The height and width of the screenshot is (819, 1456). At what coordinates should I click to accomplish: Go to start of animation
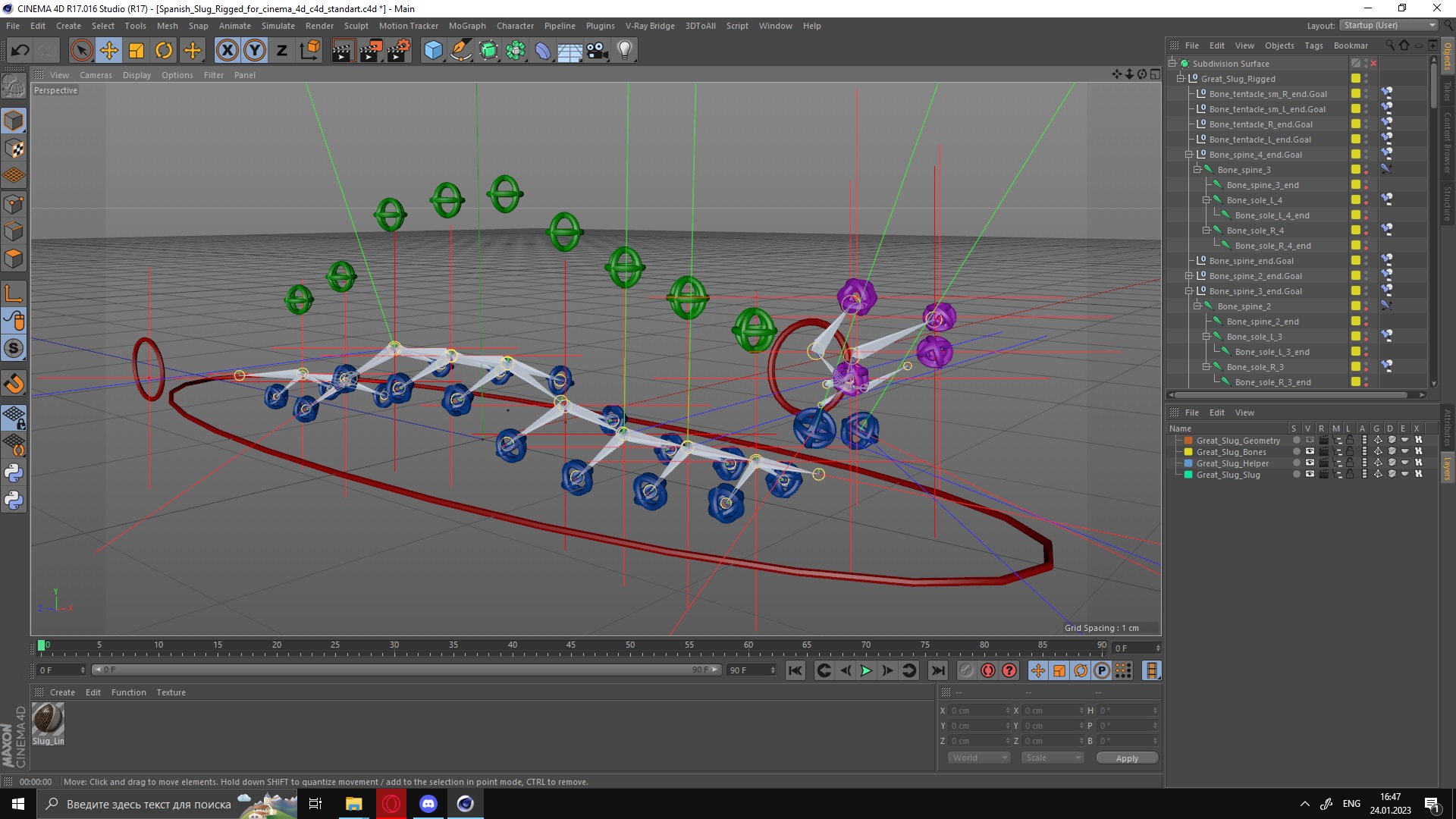click(795, 670)
